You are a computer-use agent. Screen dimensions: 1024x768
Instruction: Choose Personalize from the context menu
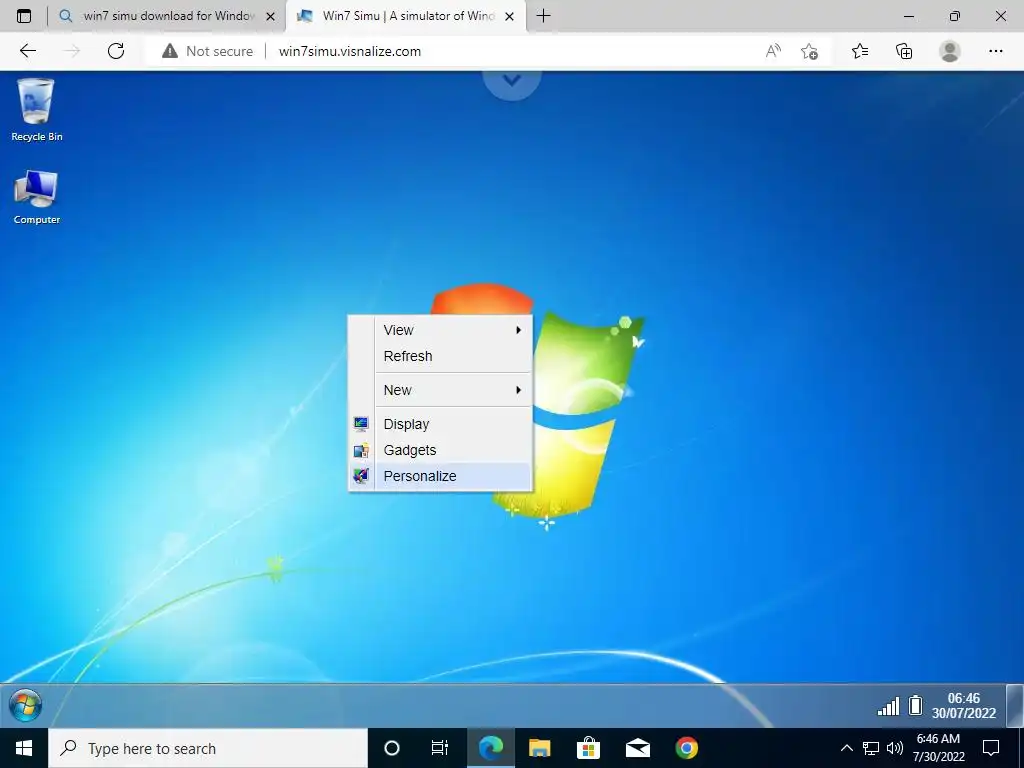[453, 476]
